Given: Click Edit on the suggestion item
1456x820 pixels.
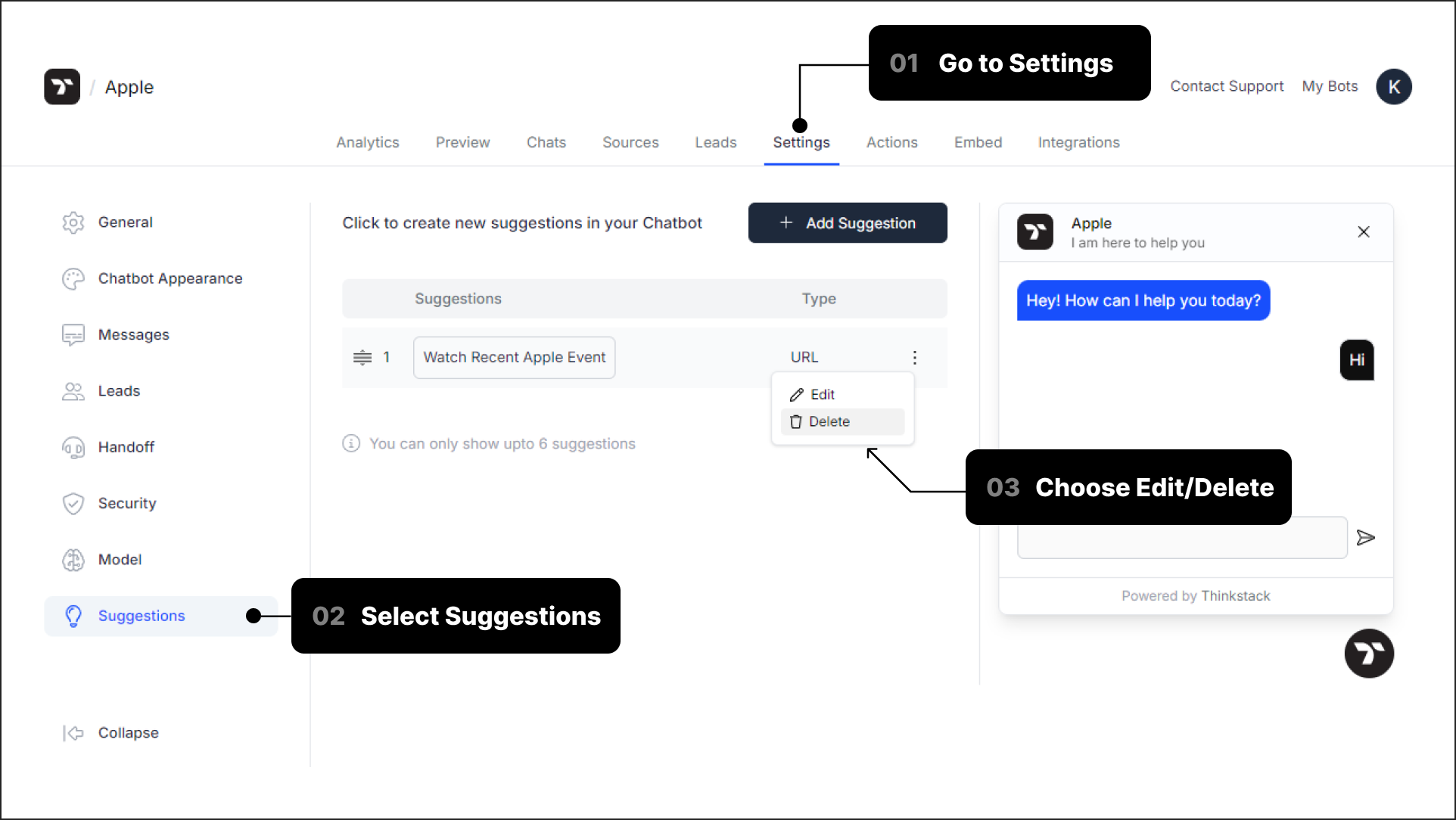Looking at the screenshot, I should [x=823, y=394].
